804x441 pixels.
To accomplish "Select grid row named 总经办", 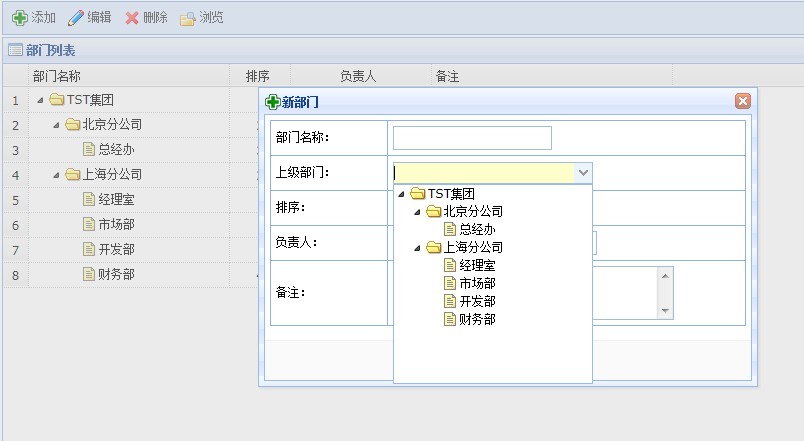I will (x=116, y=149).
